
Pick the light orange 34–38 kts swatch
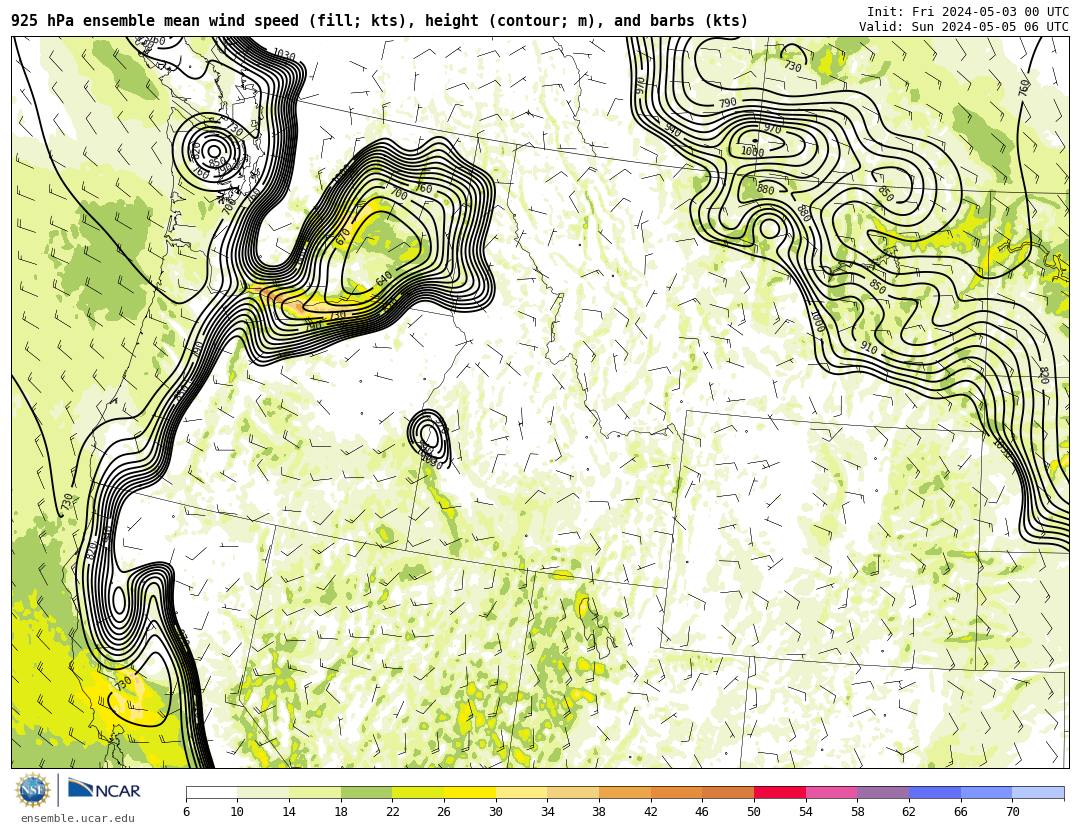click(x=573, y=792)
